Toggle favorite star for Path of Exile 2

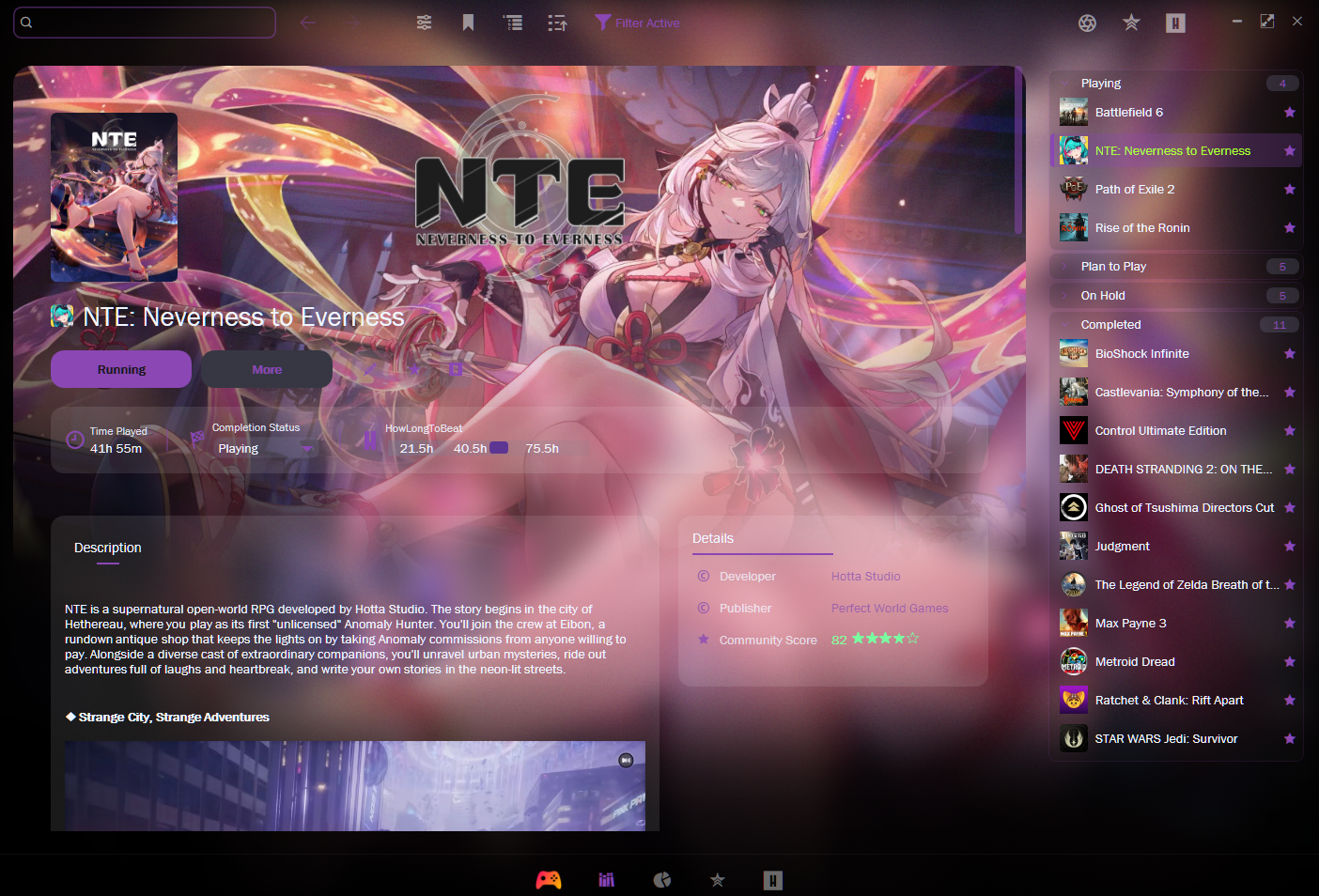(1289, 190)
